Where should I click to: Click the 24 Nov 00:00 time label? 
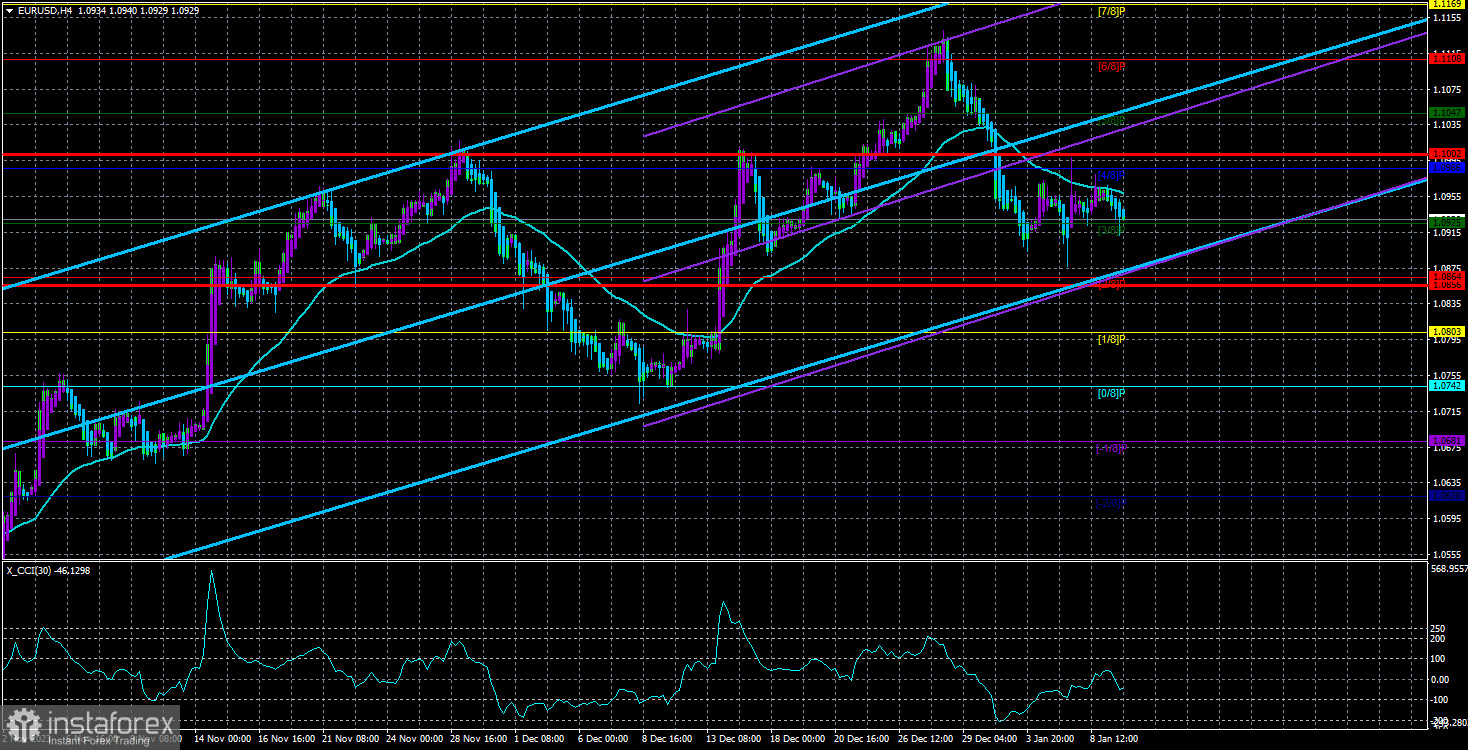(415, 738)
